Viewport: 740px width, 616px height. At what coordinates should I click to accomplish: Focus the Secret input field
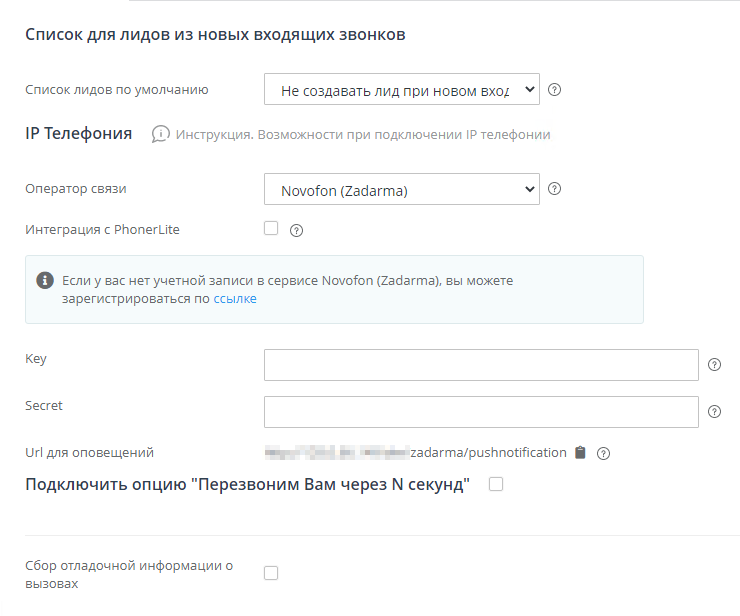pos(481,412)
